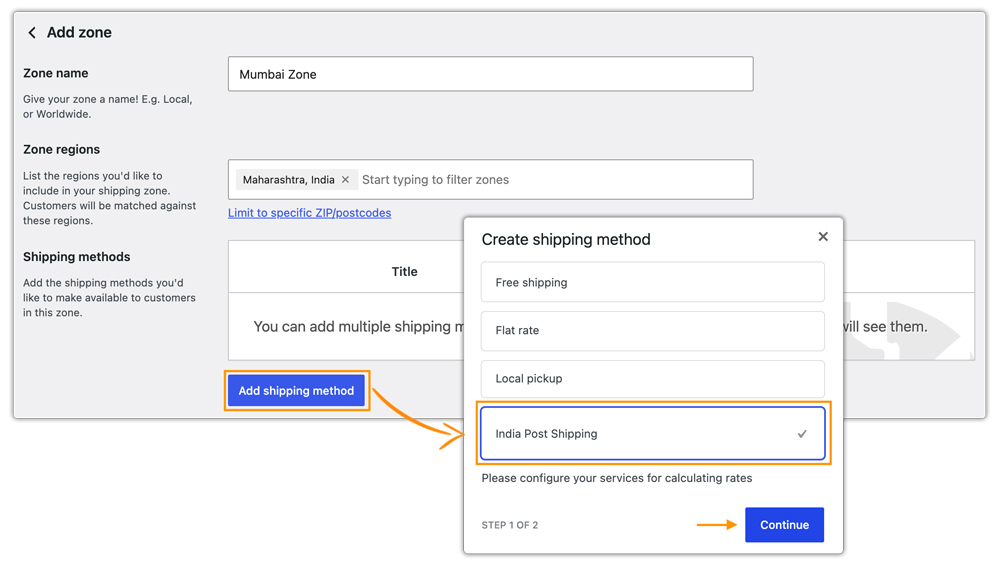Screen dimensions: 1000x569
Task: Click the Shipping methods heading
Action: pyautogui.click(x=77, y=256)
